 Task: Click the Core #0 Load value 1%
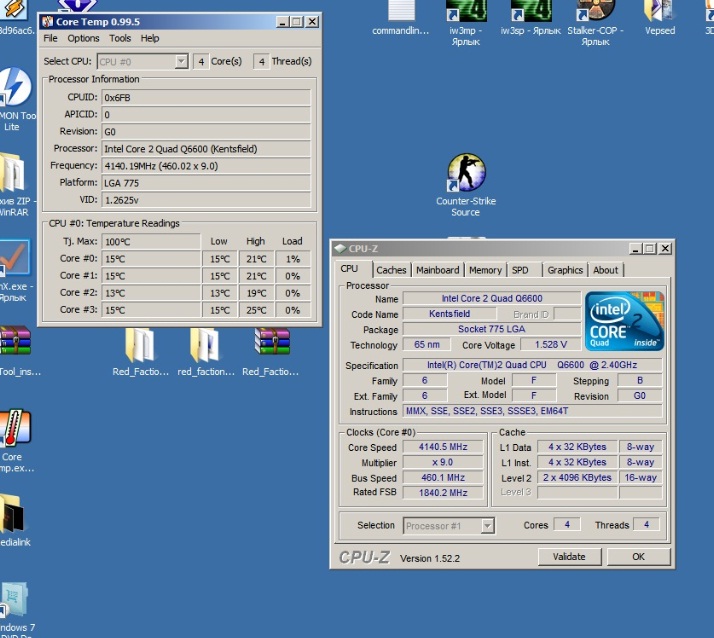click(x=293, y=259)
